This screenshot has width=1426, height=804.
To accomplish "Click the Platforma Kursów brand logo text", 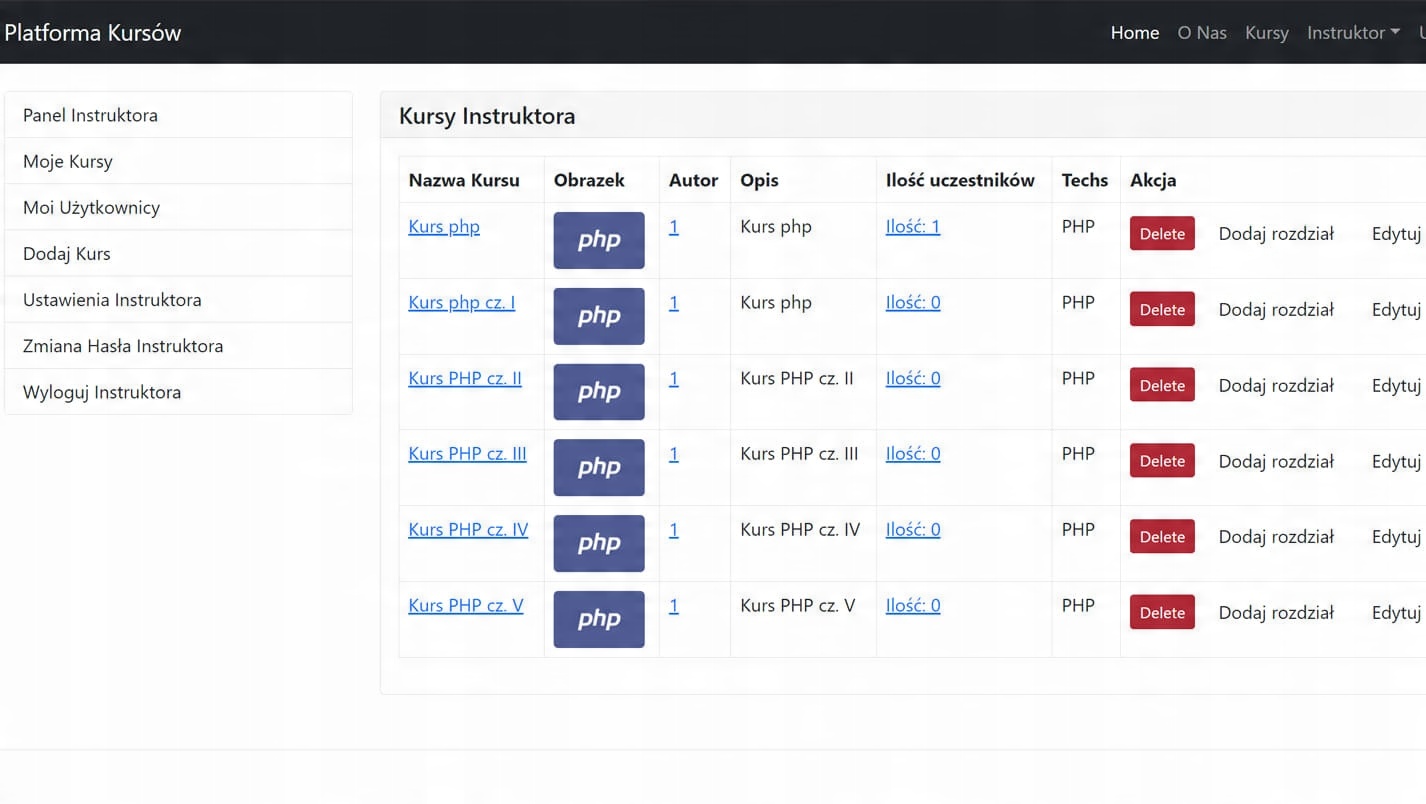I will 92,33.
